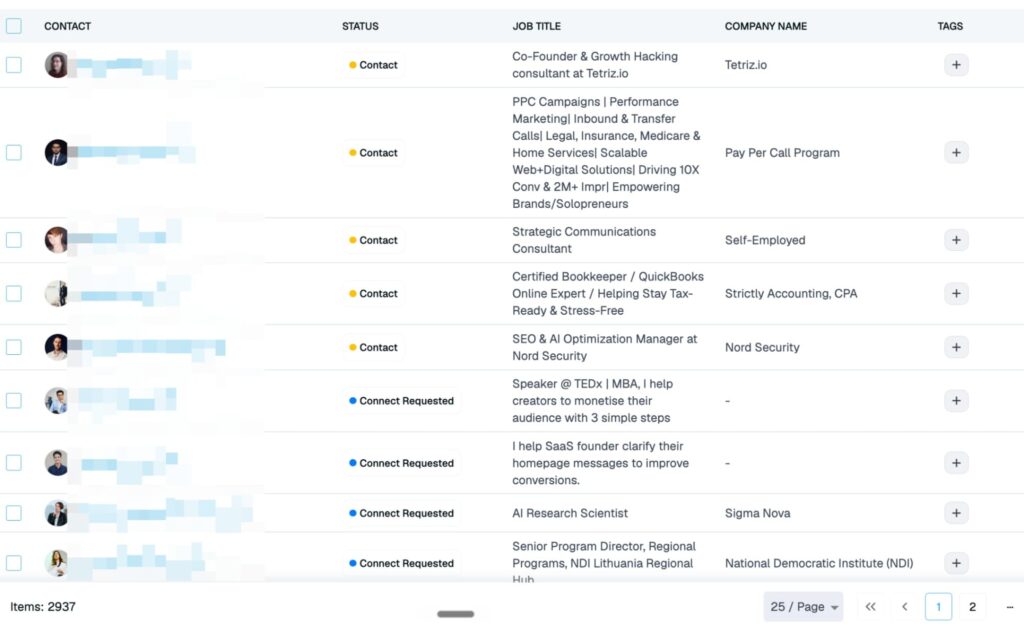Viewport: 1024px width, 624px height.
Task: Go to first page double-chevron icon
Action: 871,606
